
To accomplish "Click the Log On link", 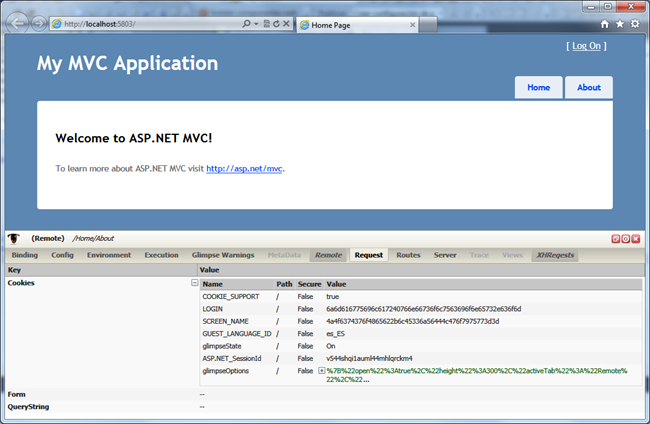I will click(585, 46).
